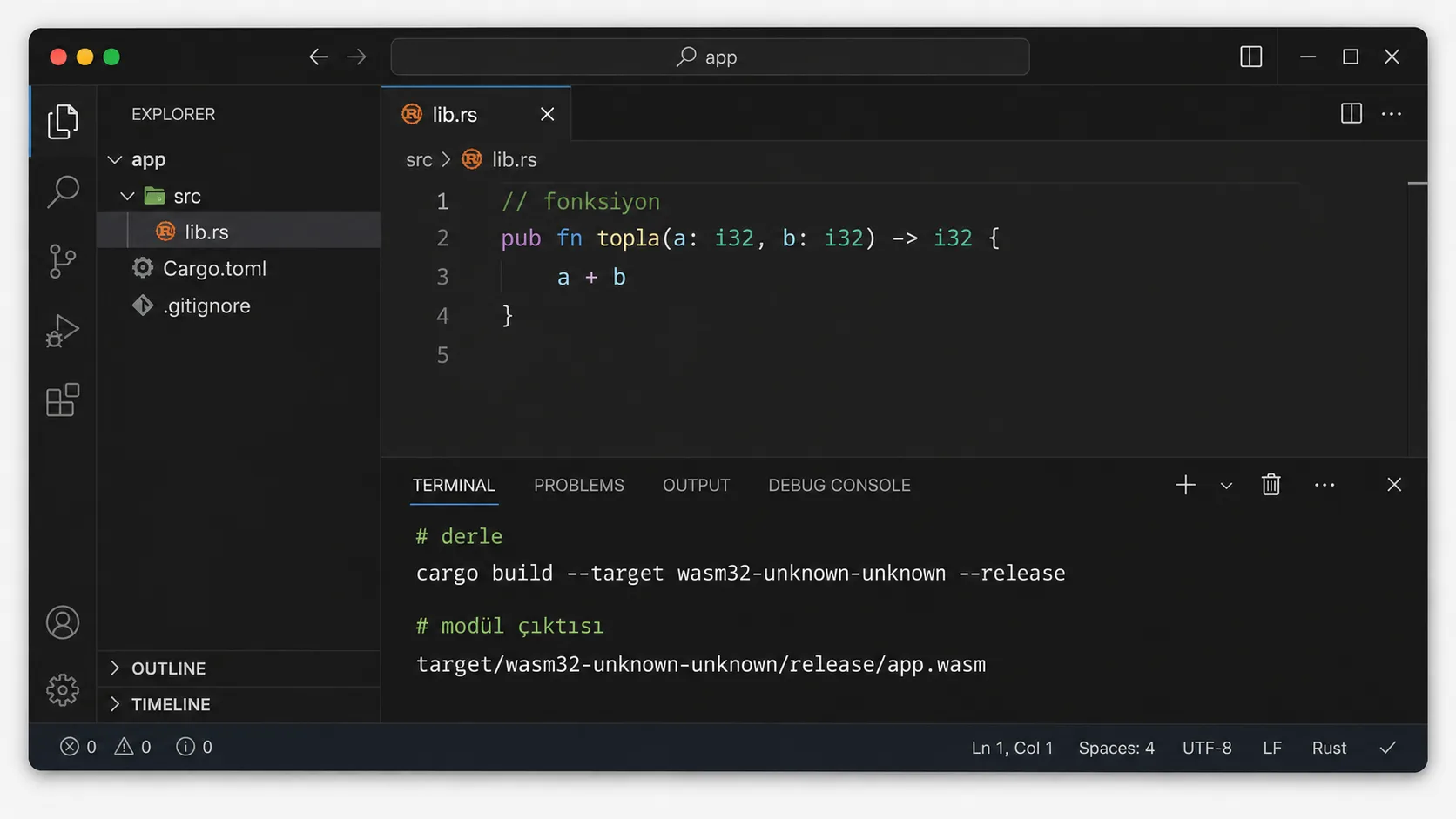Go back with the left arrow
The height and width of the screenshot is (819, 1456).
point(319,57)
